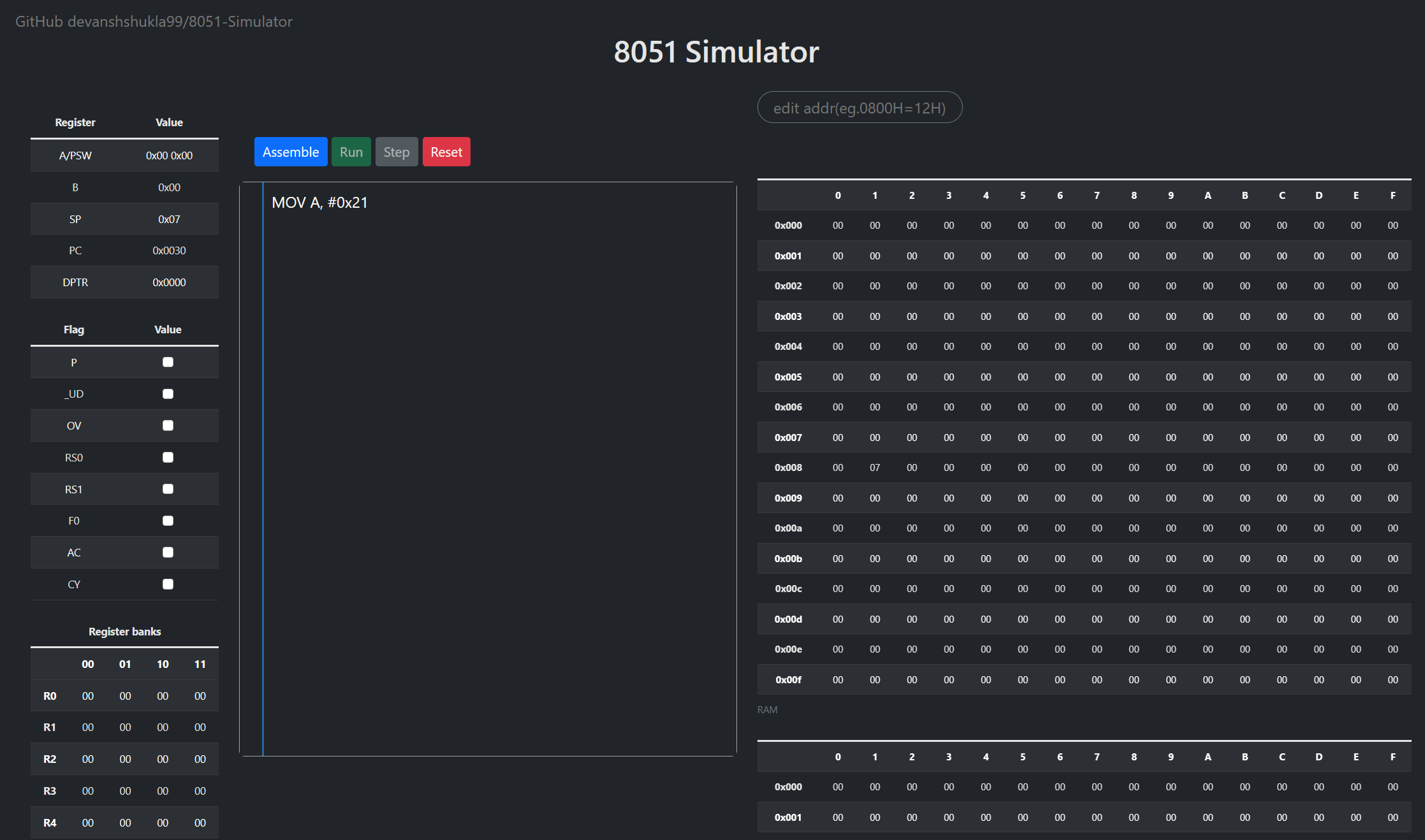Click the Register banks heading
Screen dimensions: 1425x840
click(124, 632)
